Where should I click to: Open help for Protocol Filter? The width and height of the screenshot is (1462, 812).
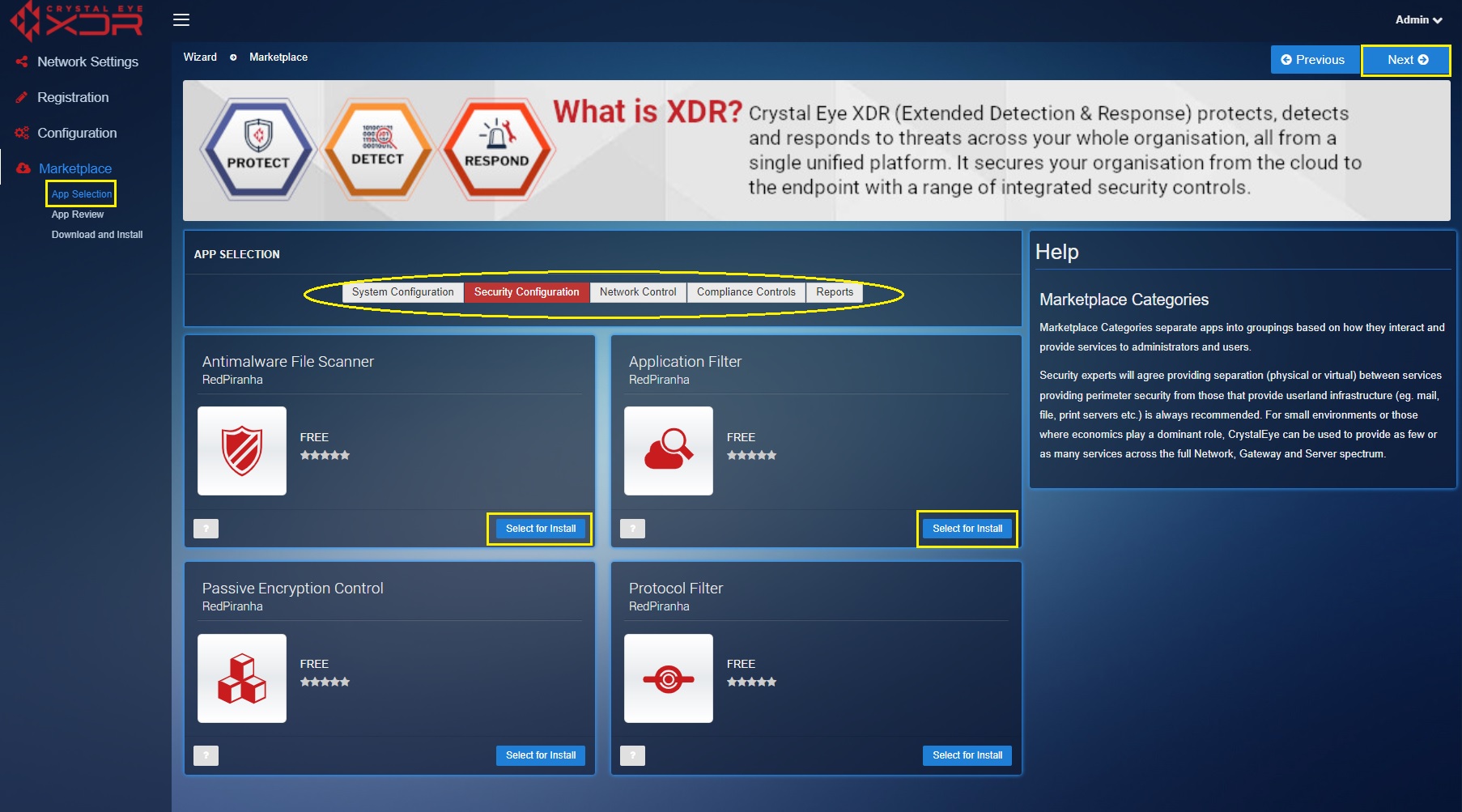click(632, 756)
